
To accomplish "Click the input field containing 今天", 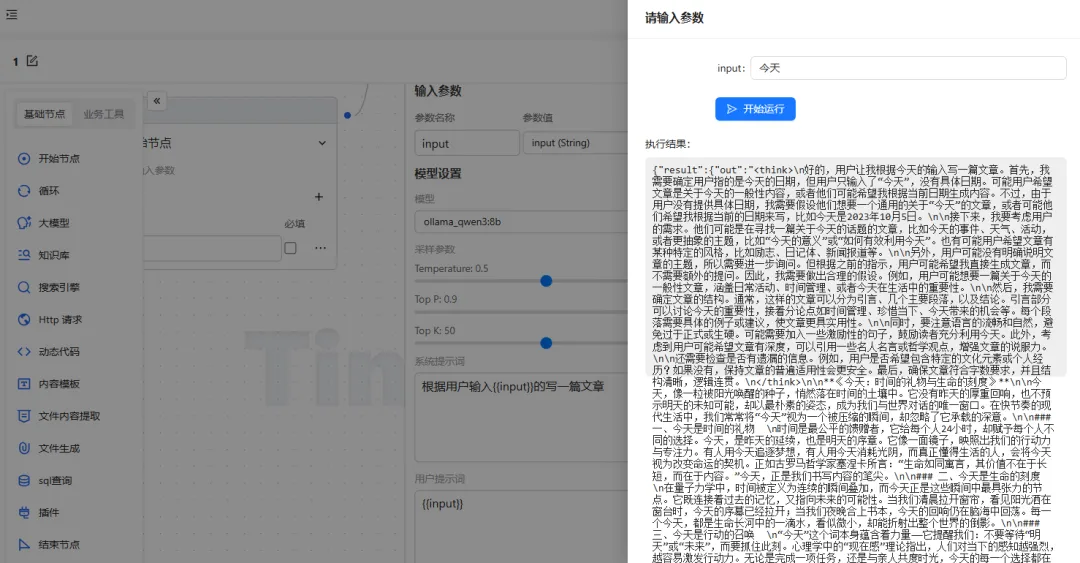I will (908, 68).
